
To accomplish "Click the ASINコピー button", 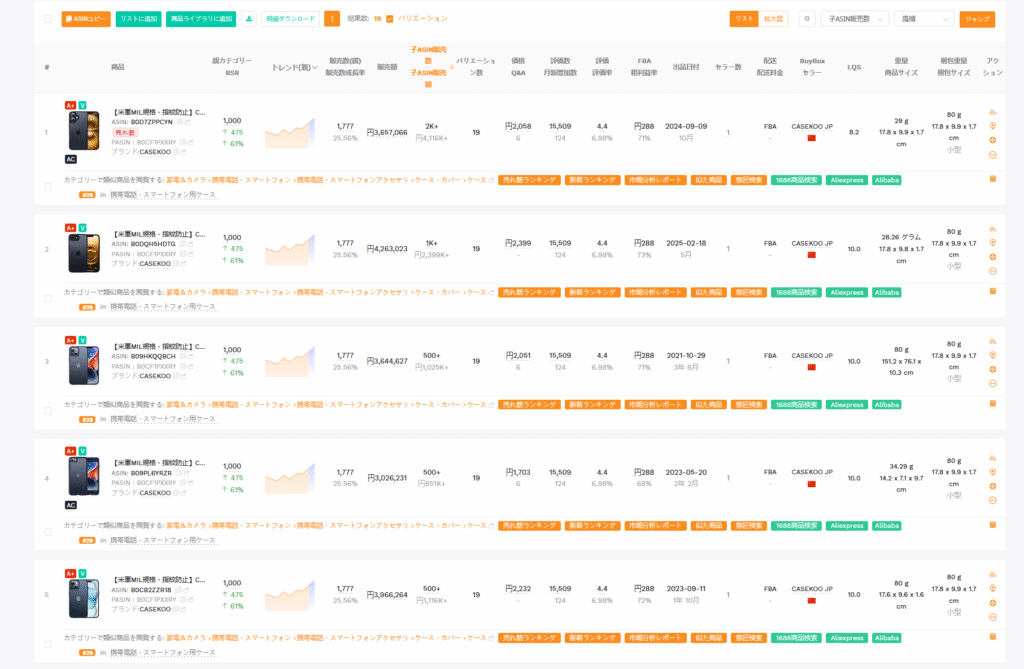I will pos(86,19).
